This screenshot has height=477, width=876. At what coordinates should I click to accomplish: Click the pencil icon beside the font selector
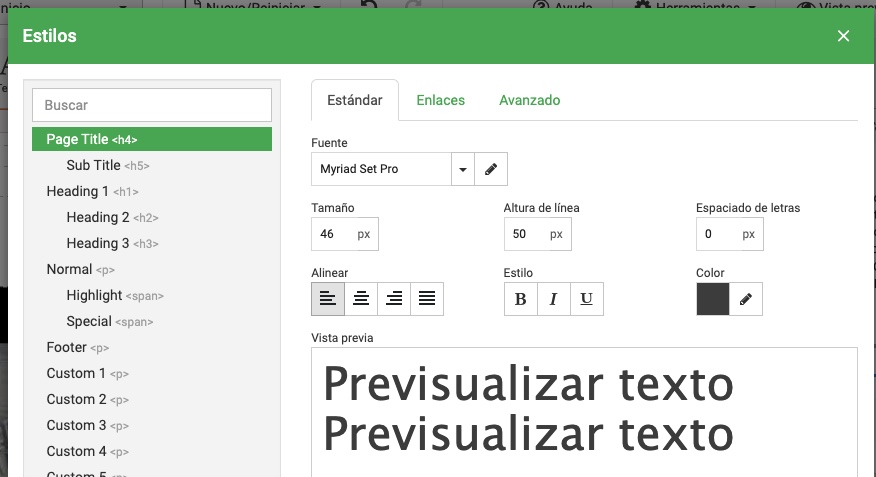490,170
